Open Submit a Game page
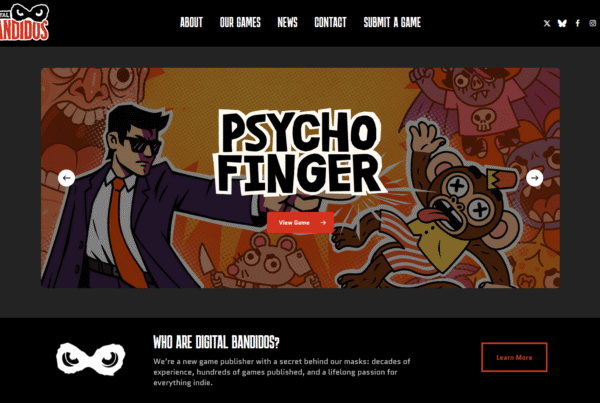The image size is (600, 403). coord(392,23)
